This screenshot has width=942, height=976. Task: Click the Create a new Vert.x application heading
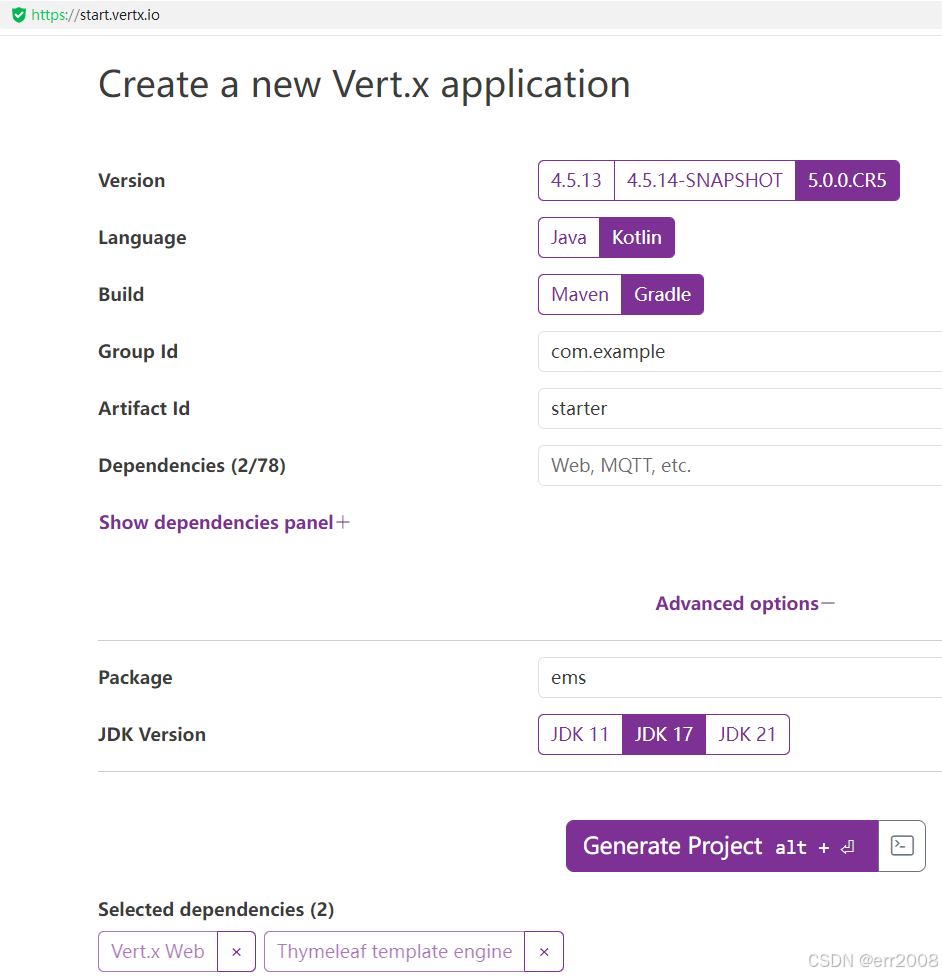coord(364,84)
